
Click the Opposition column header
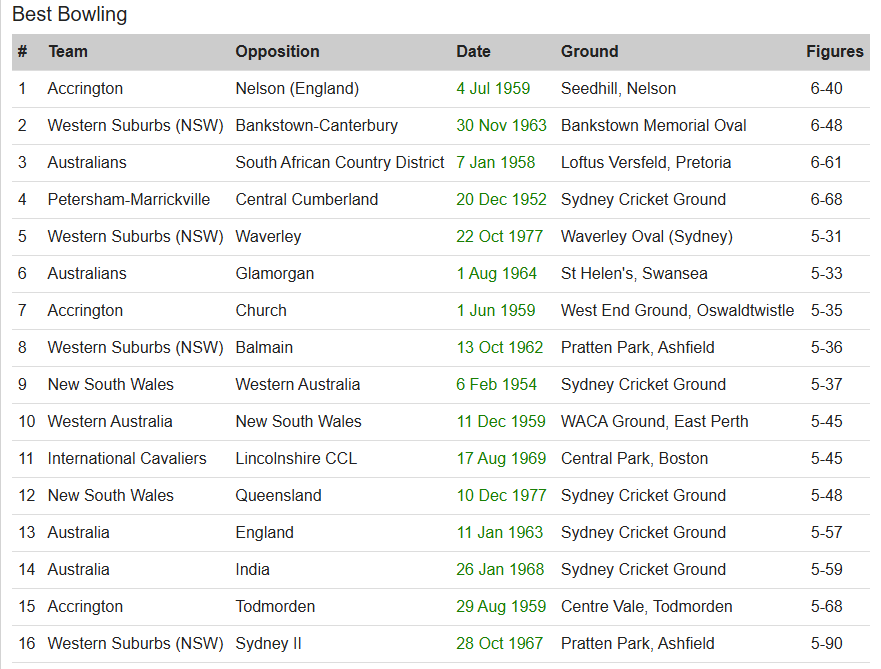click(277, 51)
